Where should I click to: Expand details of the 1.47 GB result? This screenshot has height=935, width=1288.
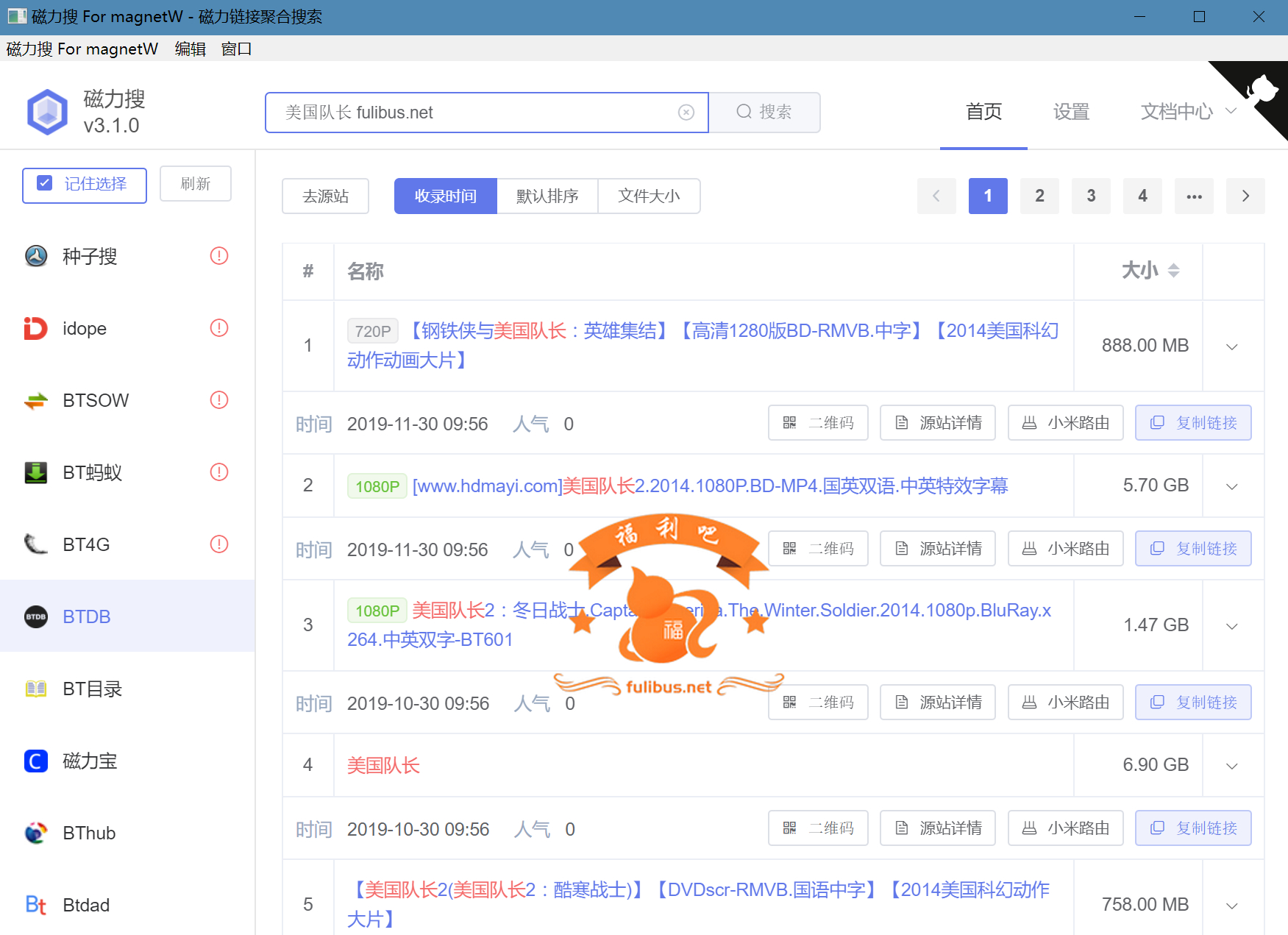pos(1232,626)
